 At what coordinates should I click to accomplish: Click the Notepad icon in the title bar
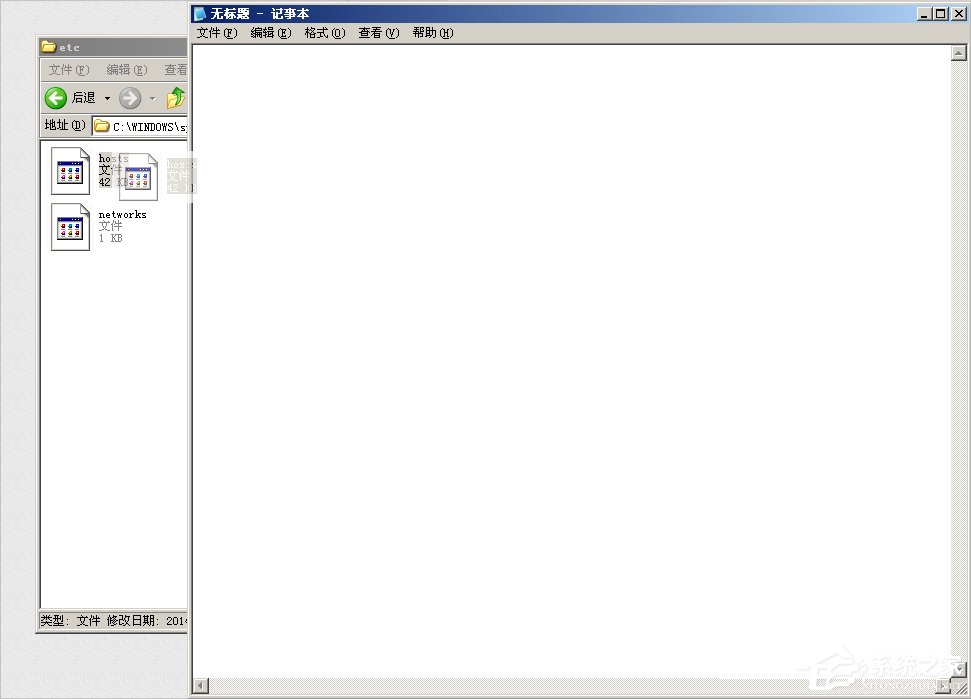pyautogui.click(x=199, y=13)
